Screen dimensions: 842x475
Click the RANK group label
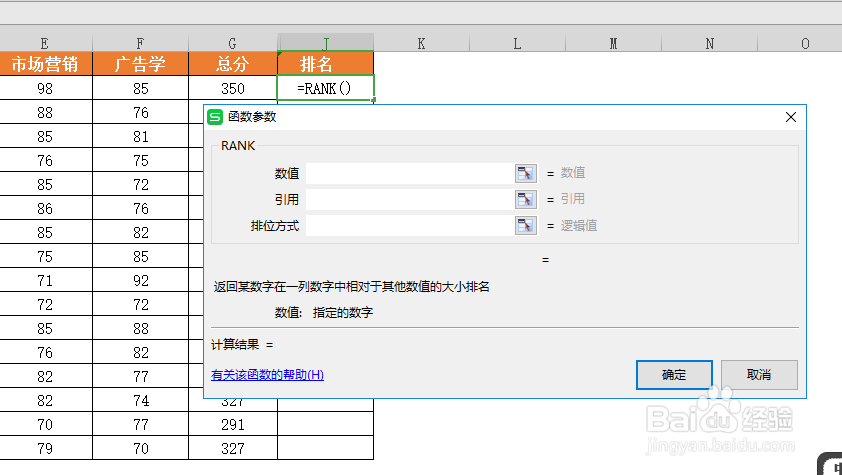238,145
